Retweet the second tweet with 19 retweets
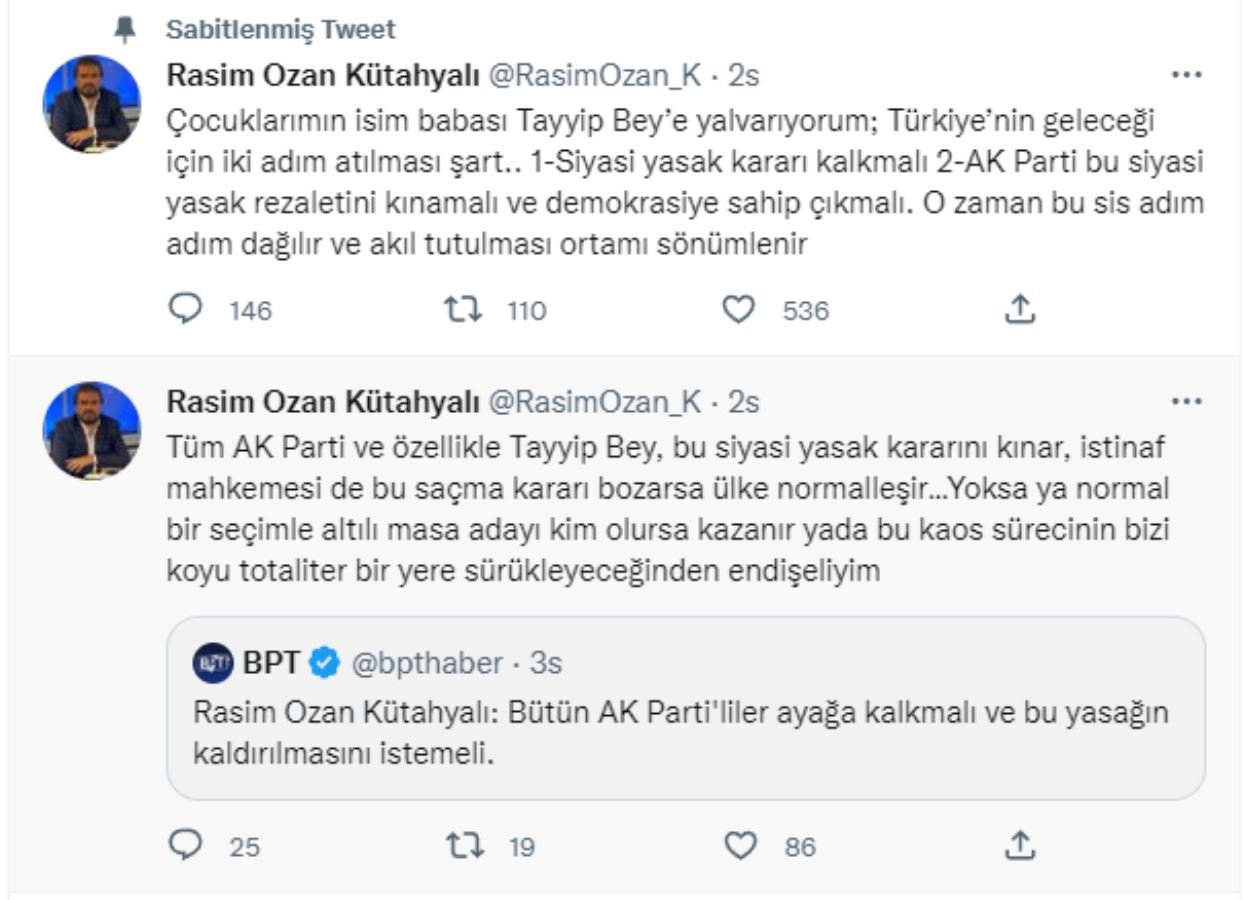Screen dimensions: 1246x900 (x=464, y=847)
